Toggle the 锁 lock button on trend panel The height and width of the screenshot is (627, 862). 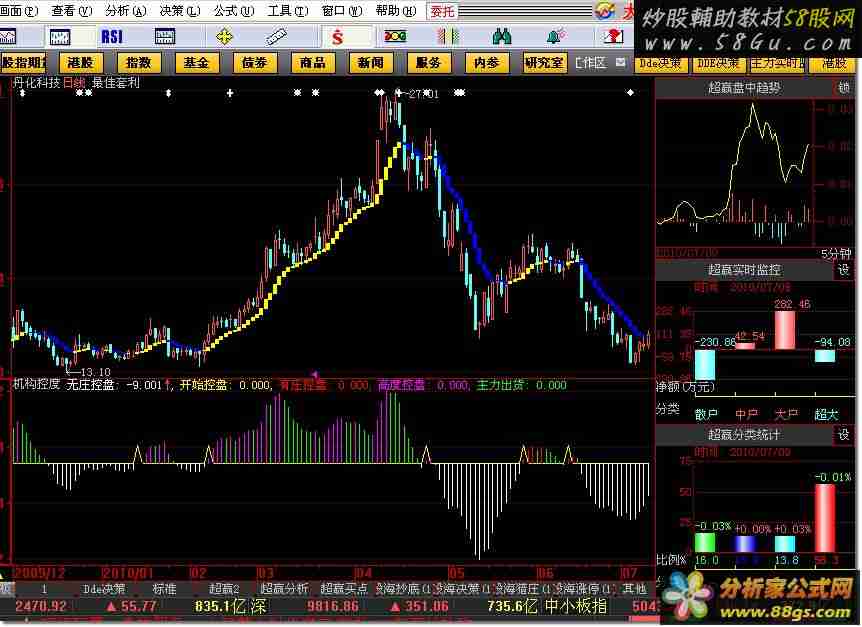[x=843, y=87]
